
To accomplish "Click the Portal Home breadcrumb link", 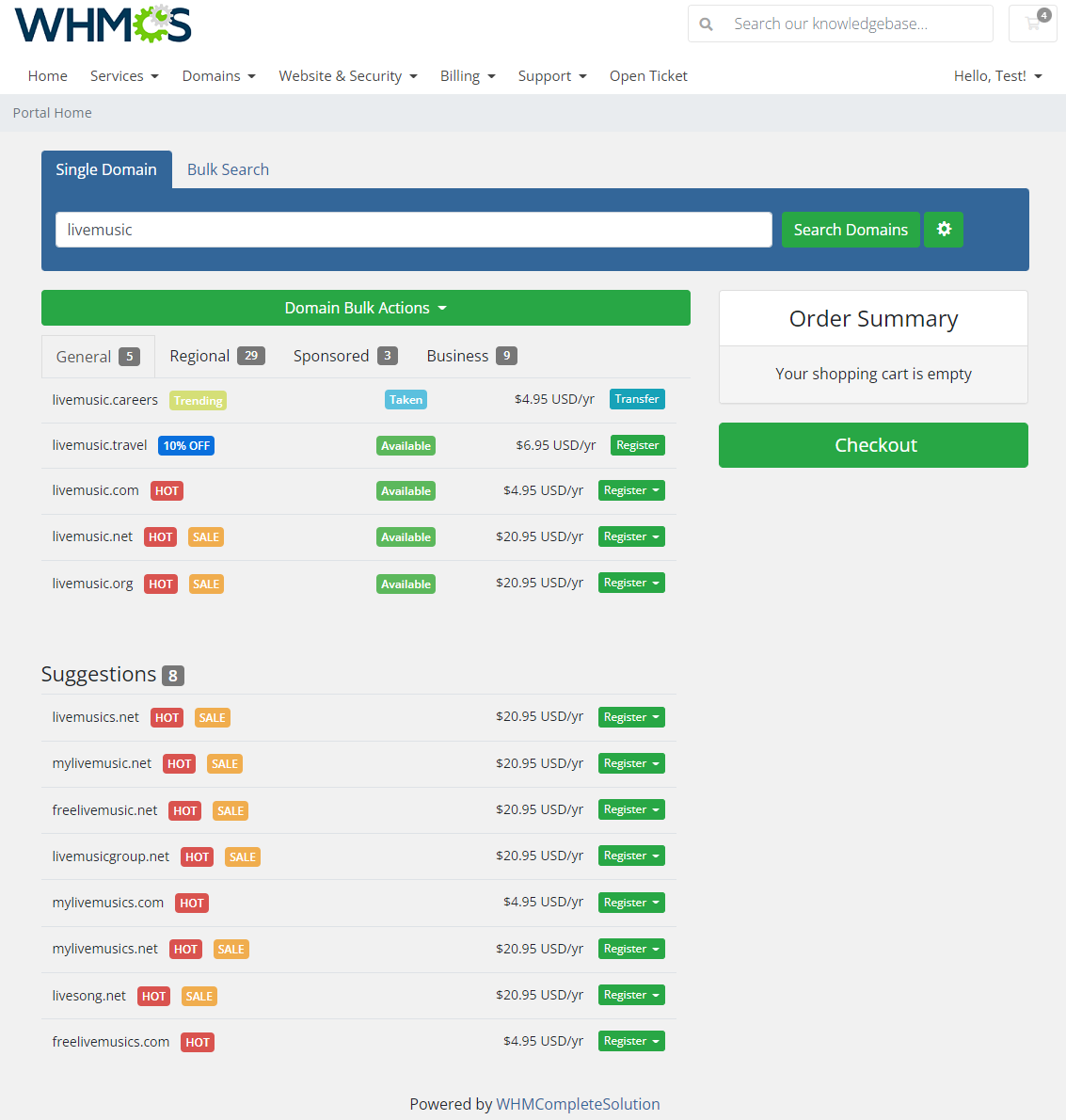I will pos(52,112).
